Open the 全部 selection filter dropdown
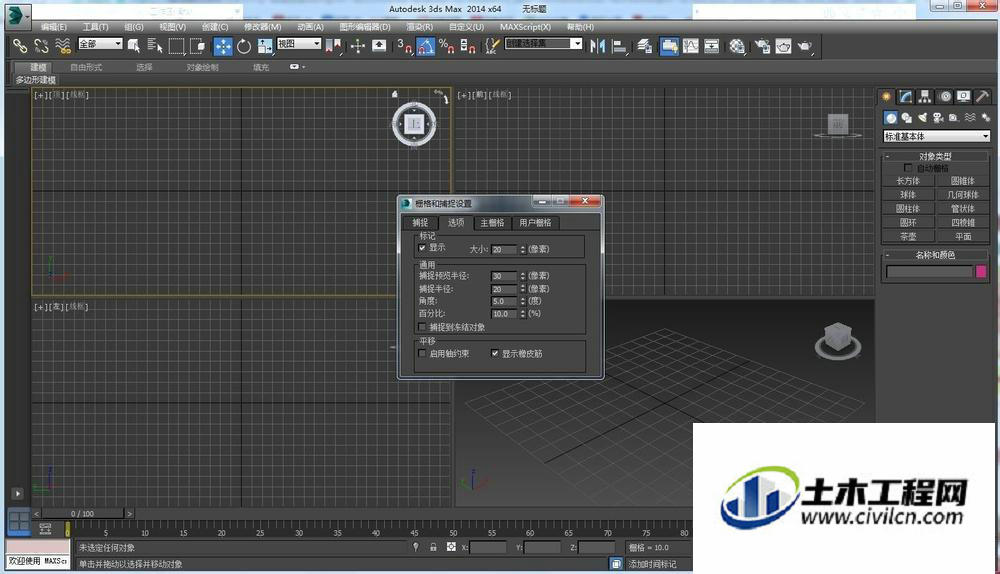 click(100, 43)
